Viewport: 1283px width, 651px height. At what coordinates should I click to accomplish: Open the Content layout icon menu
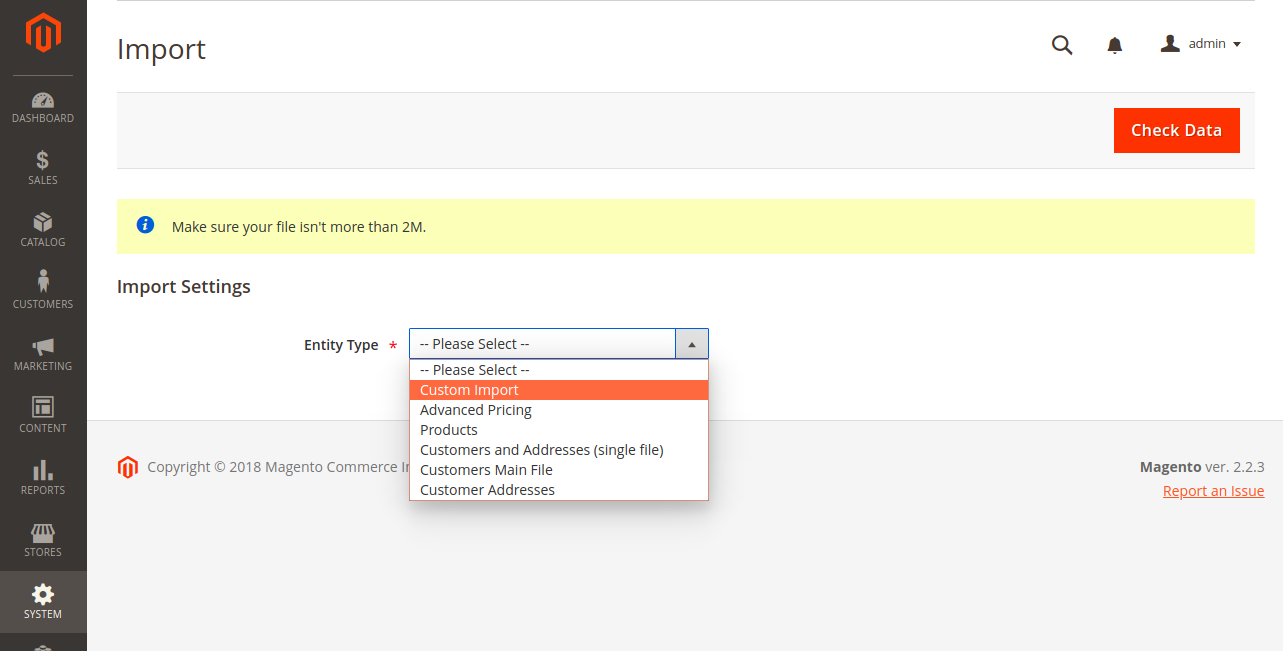click(x=43, y=415)
